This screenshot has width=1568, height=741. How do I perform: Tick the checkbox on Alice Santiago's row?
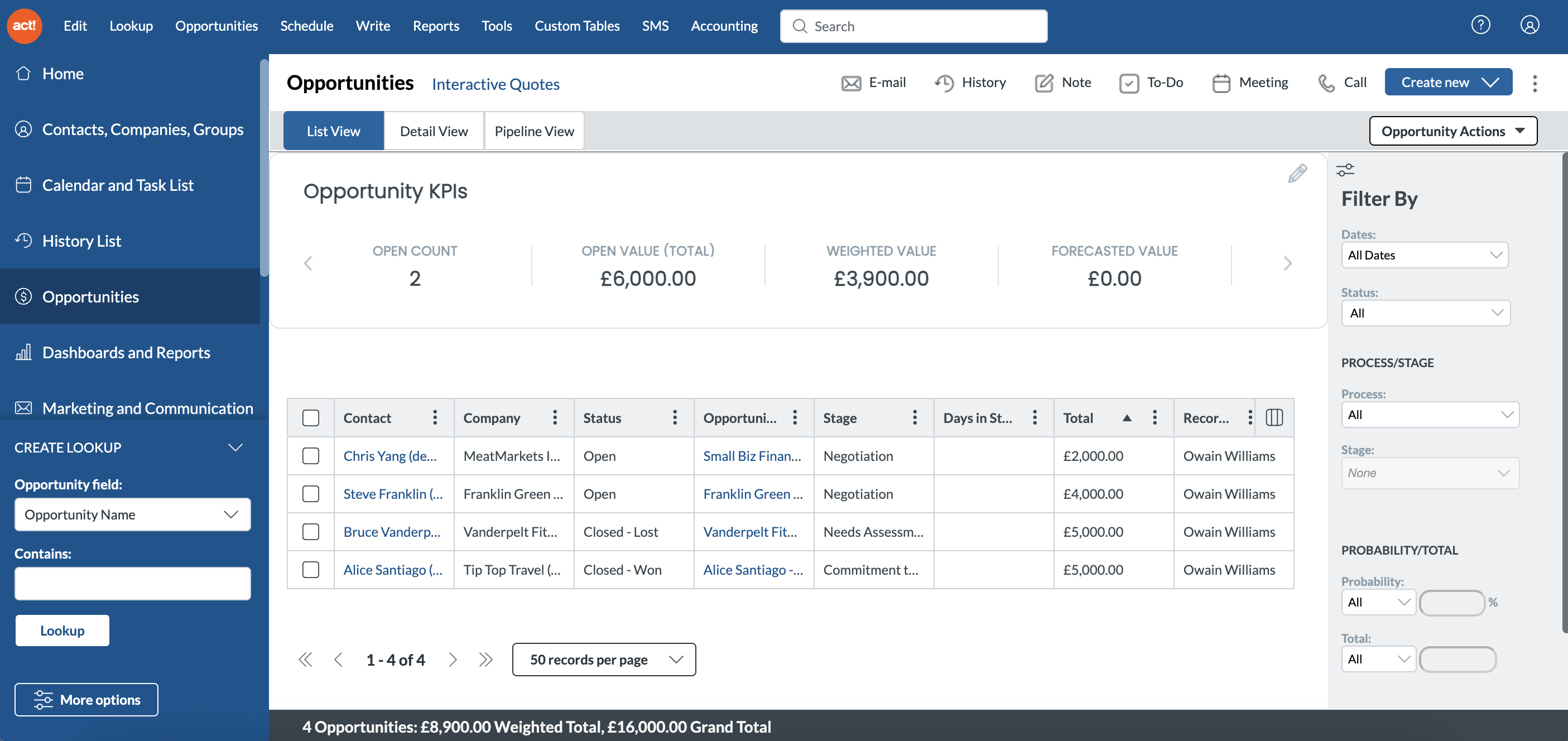(x=310, y=569)
